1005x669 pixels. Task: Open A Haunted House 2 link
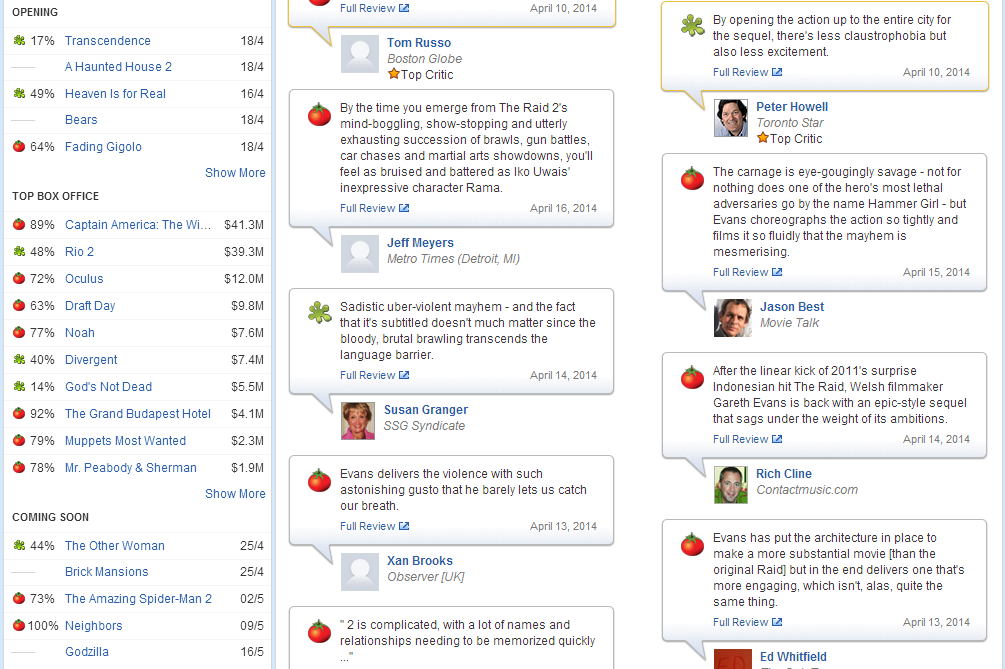coord(119,67)
